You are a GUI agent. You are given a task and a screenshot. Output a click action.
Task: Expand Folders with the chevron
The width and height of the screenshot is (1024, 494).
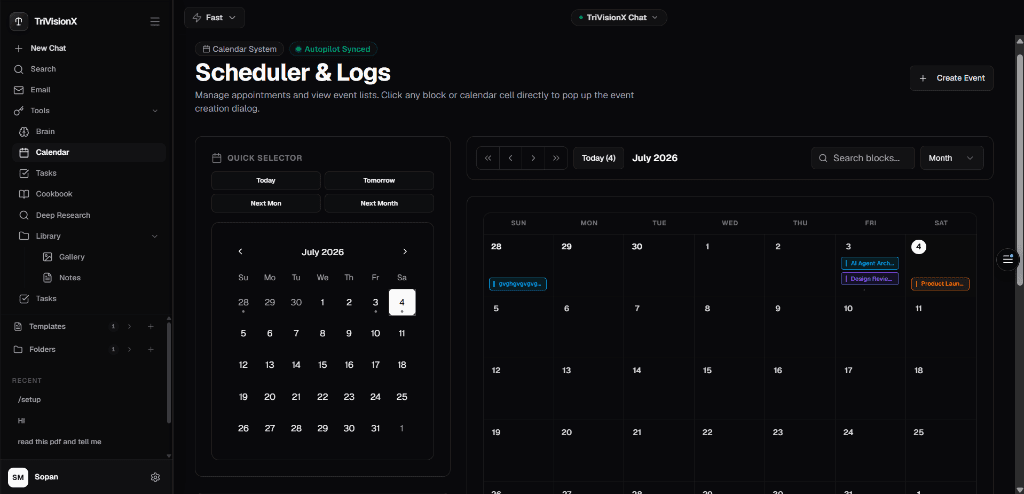129,350
